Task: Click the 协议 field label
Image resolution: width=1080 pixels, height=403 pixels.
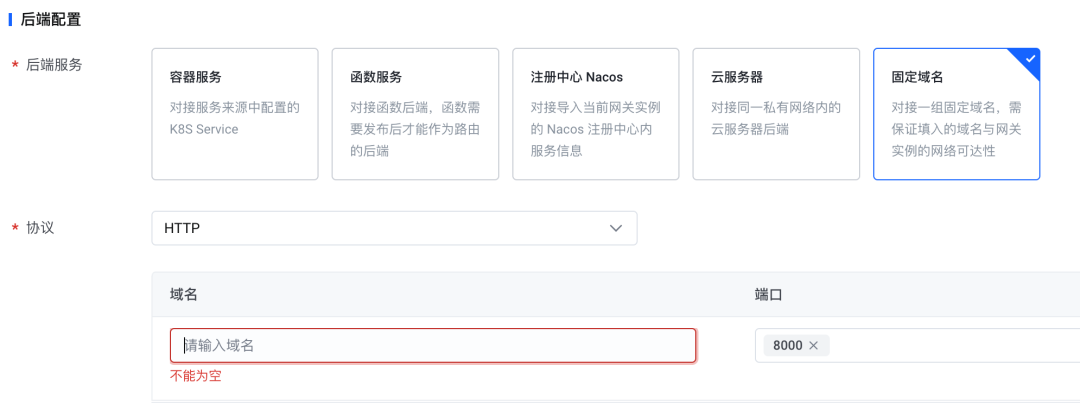Action: coord(40,228)
